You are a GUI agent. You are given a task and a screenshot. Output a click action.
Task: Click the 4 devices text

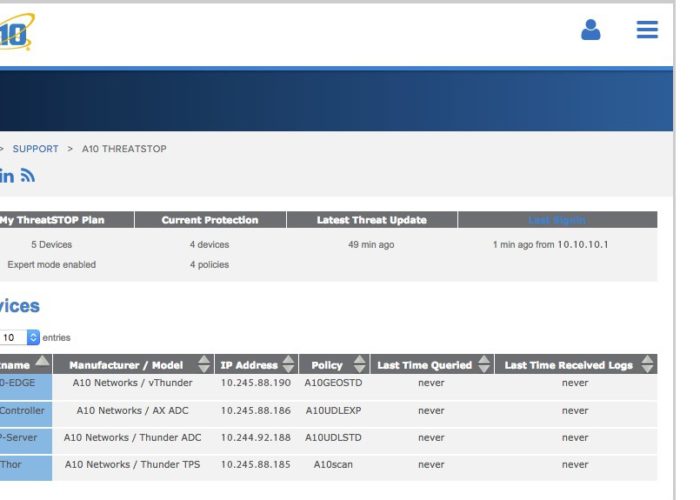coord(209,245)
